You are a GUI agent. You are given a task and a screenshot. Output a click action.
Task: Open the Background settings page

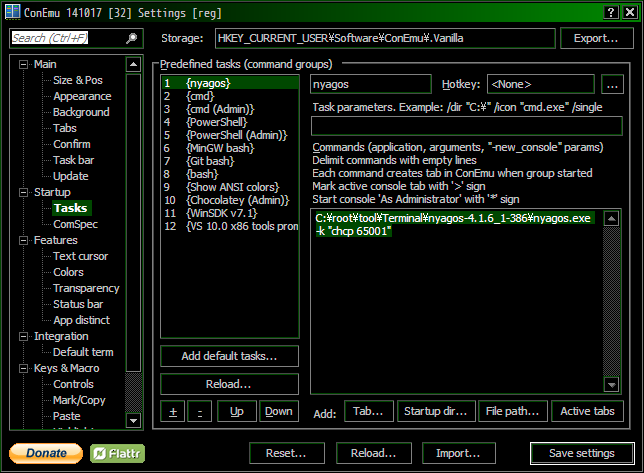(x=81, y=112)
